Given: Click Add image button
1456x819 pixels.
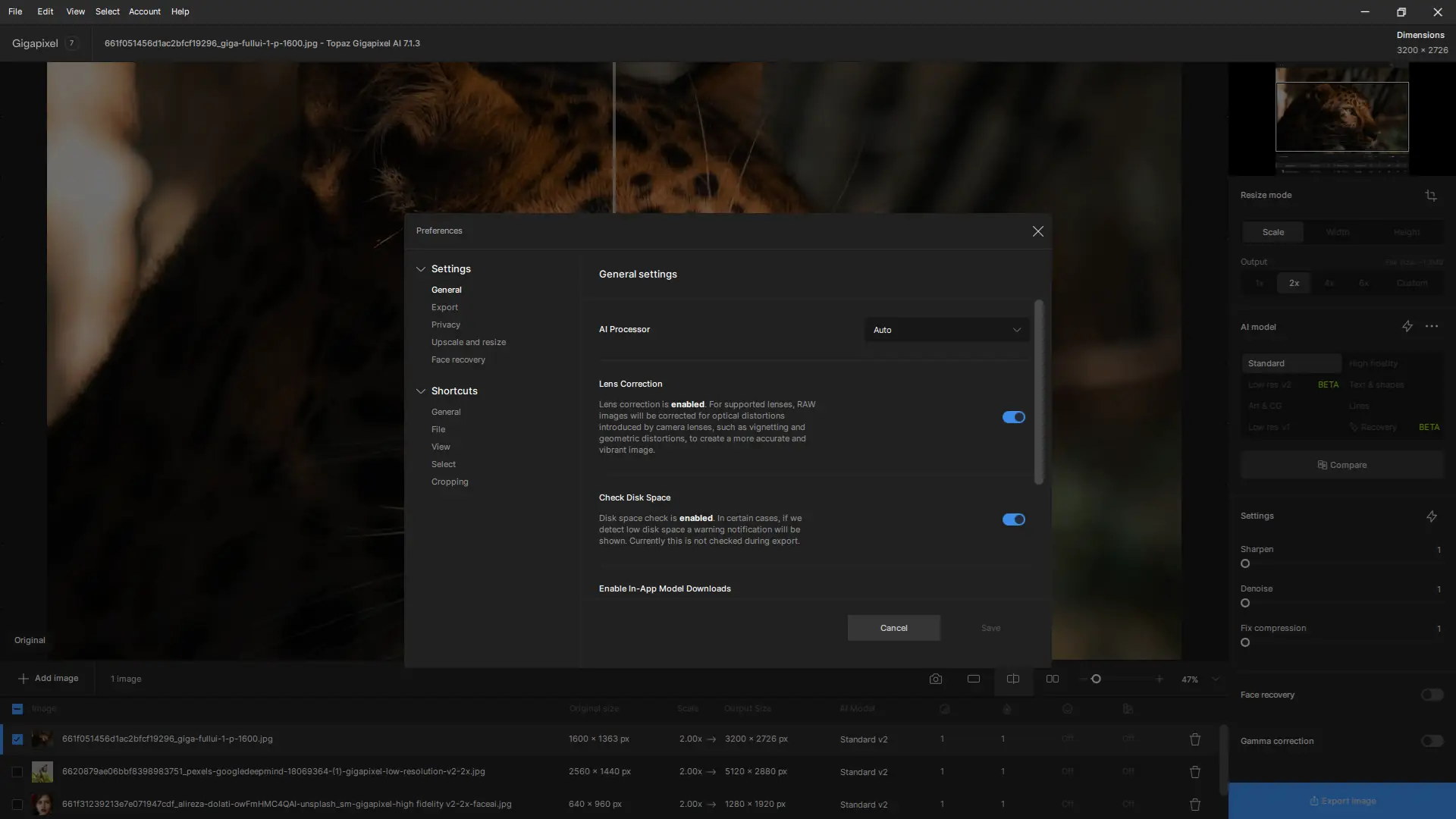Looking at the screenshot, I should click(49, 679).
